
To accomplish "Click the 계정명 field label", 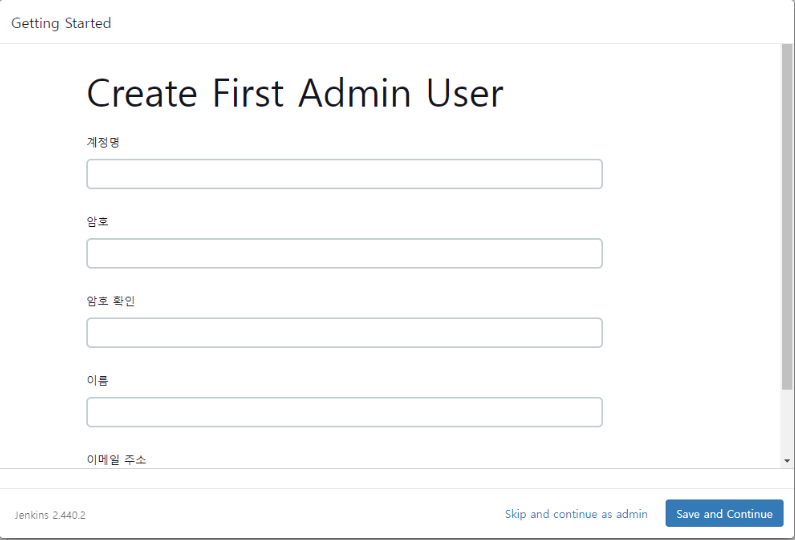I will tap(103, 142).
